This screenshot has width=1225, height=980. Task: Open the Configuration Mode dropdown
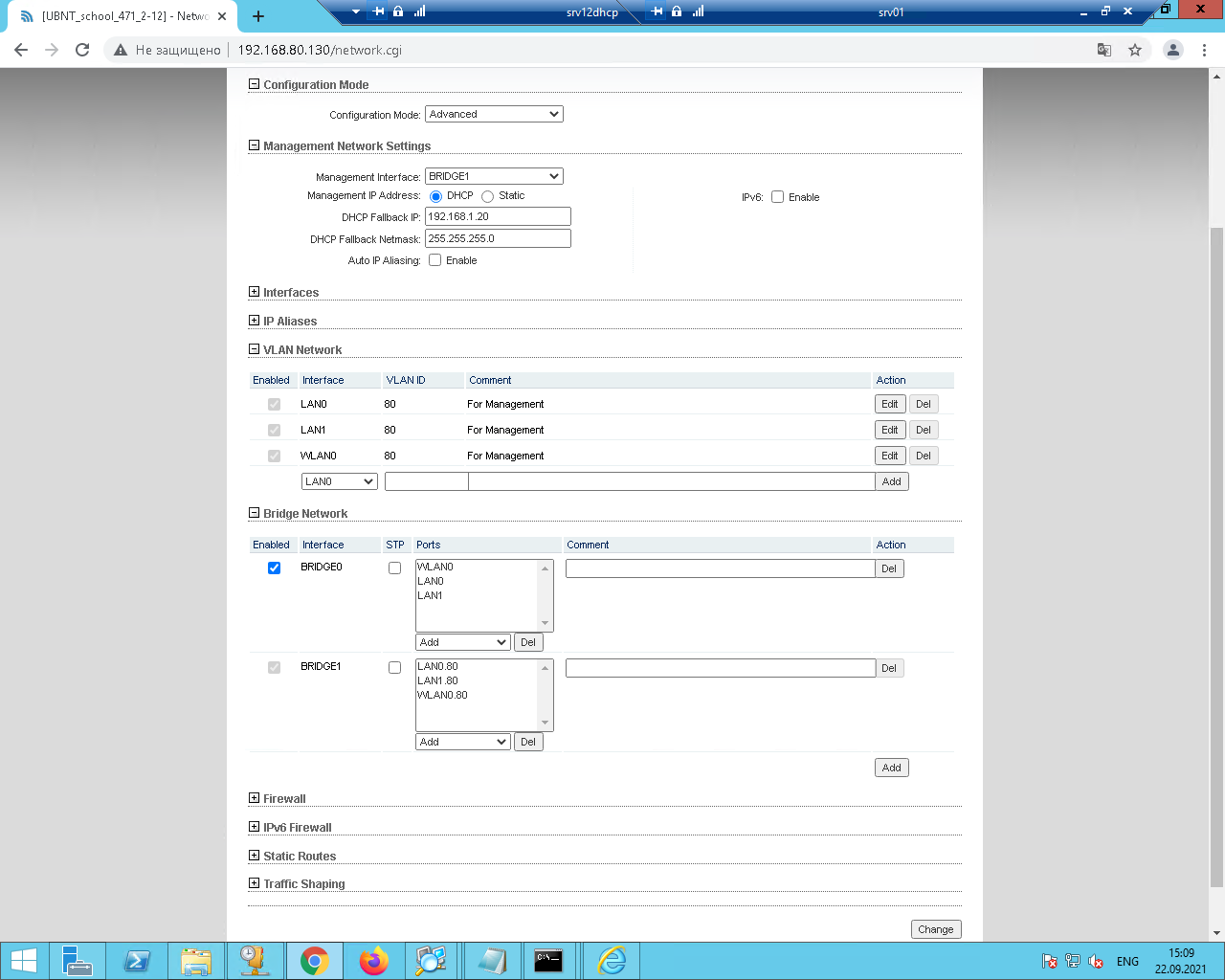(x=494, y=114)
